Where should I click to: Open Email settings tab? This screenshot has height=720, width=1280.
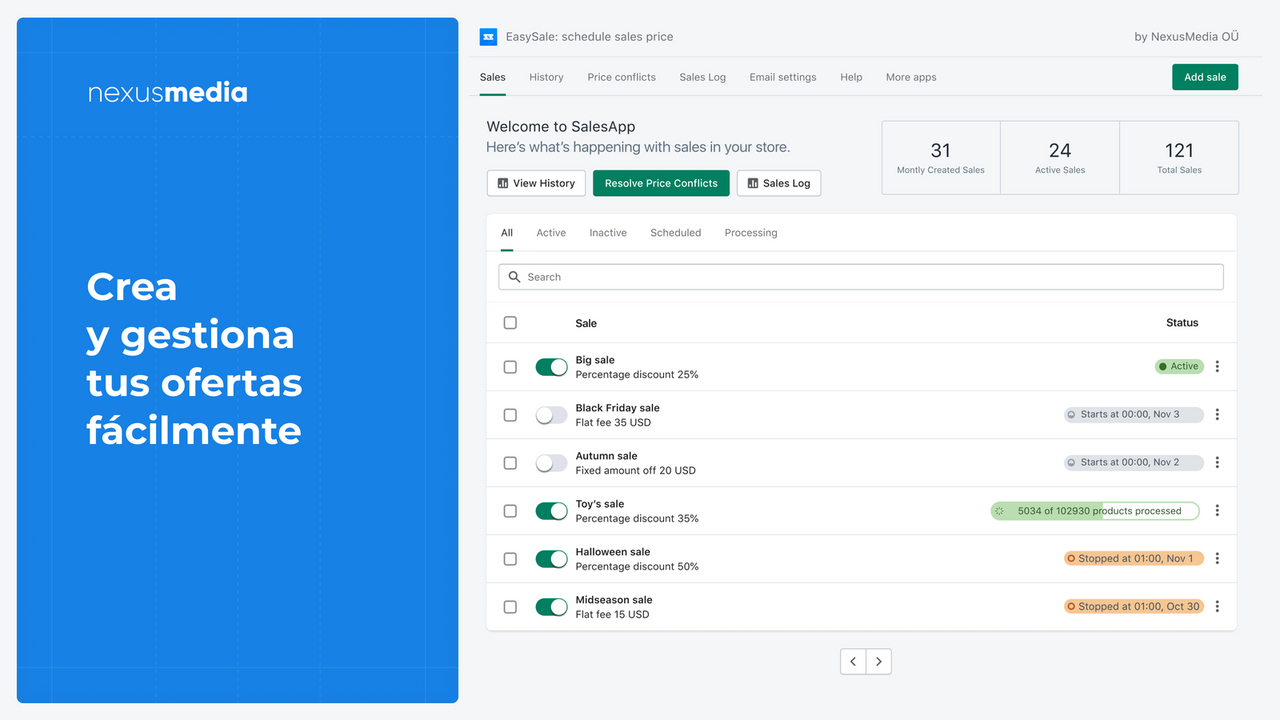click(783, 77)
